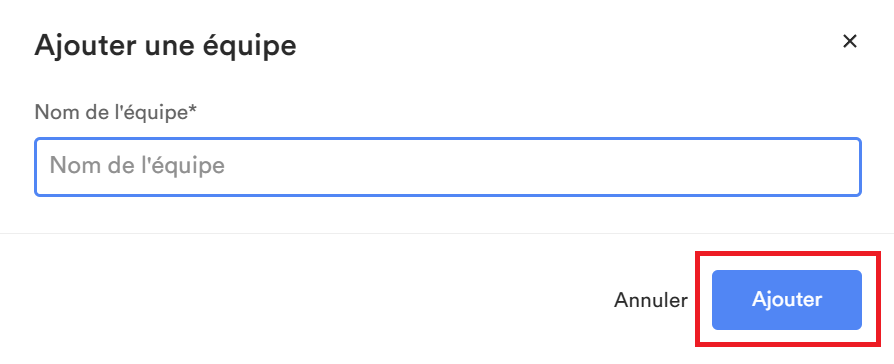The height and width of the screenshot is (364, 894).
Task: Exit the add team modal via X
Action: click(x=850, y=41)
